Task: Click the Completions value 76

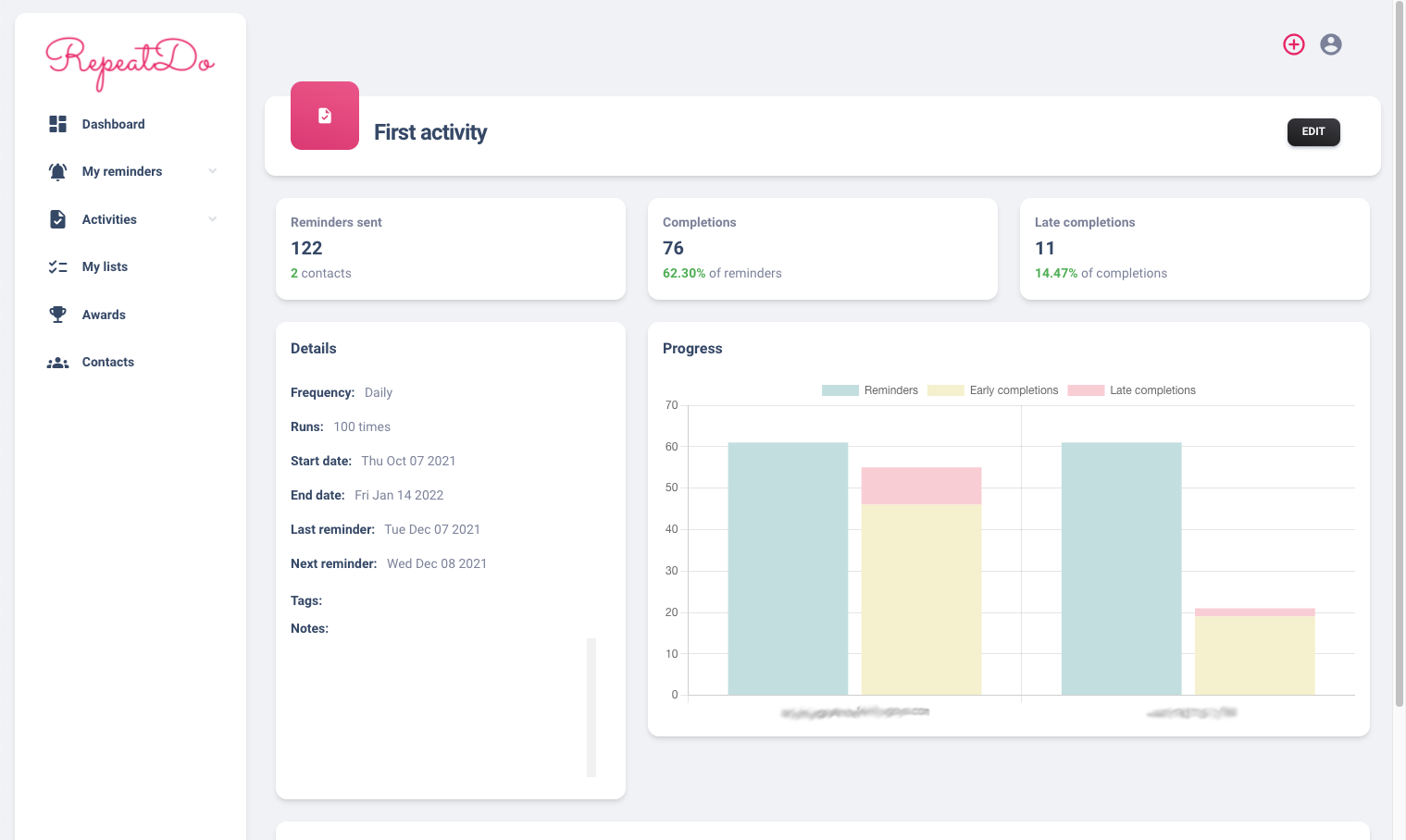Action: click(673, 248)
